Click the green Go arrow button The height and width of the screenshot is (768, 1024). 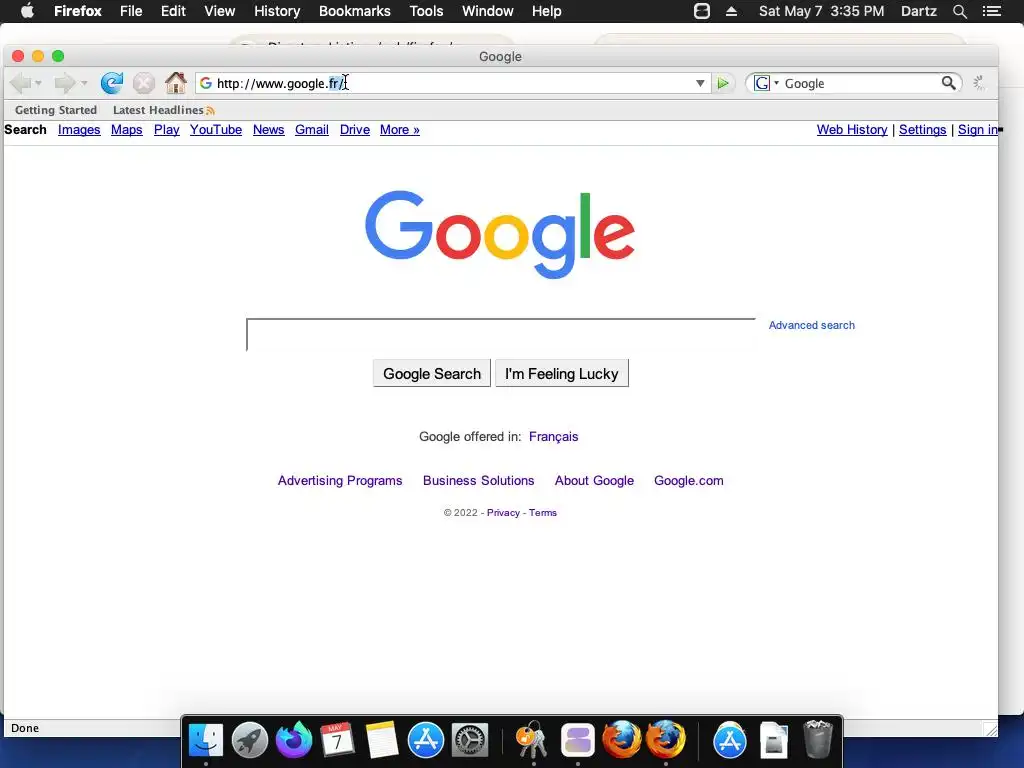click(723, 83)
